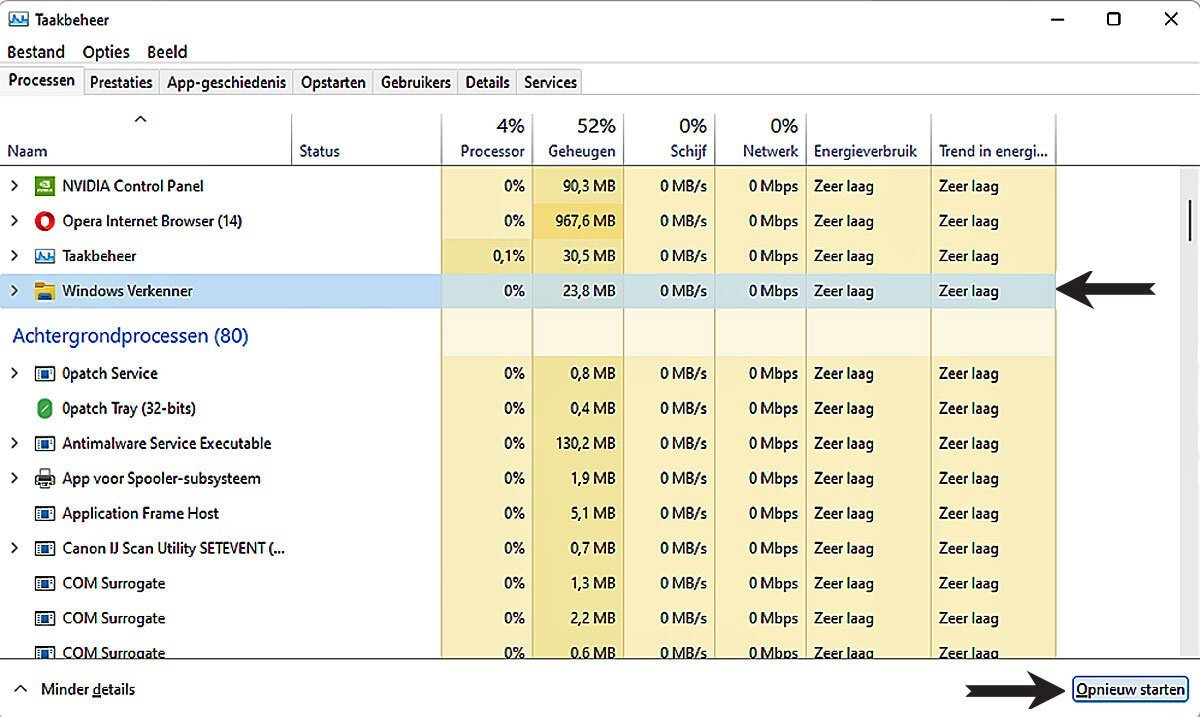Screen dimensions: 1200x717
Task: Expand App voor Spooler-subsysteem
Action: (14, 479)
